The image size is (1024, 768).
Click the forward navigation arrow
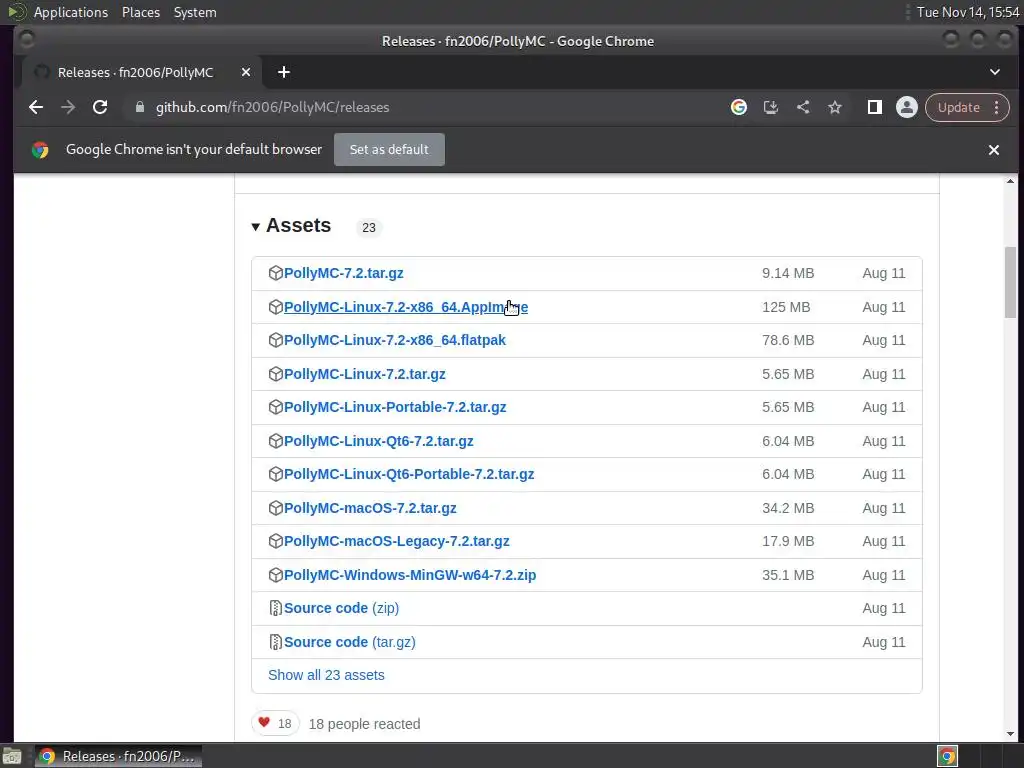click(x=68, y=108)
